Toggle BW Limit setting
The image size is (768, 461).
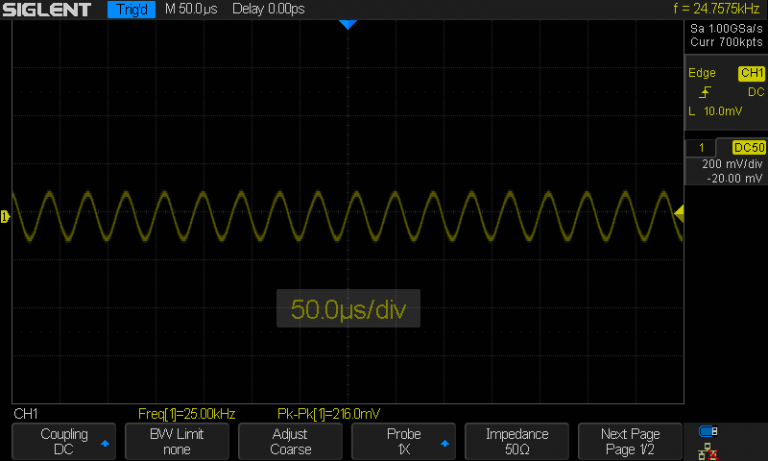175,442
